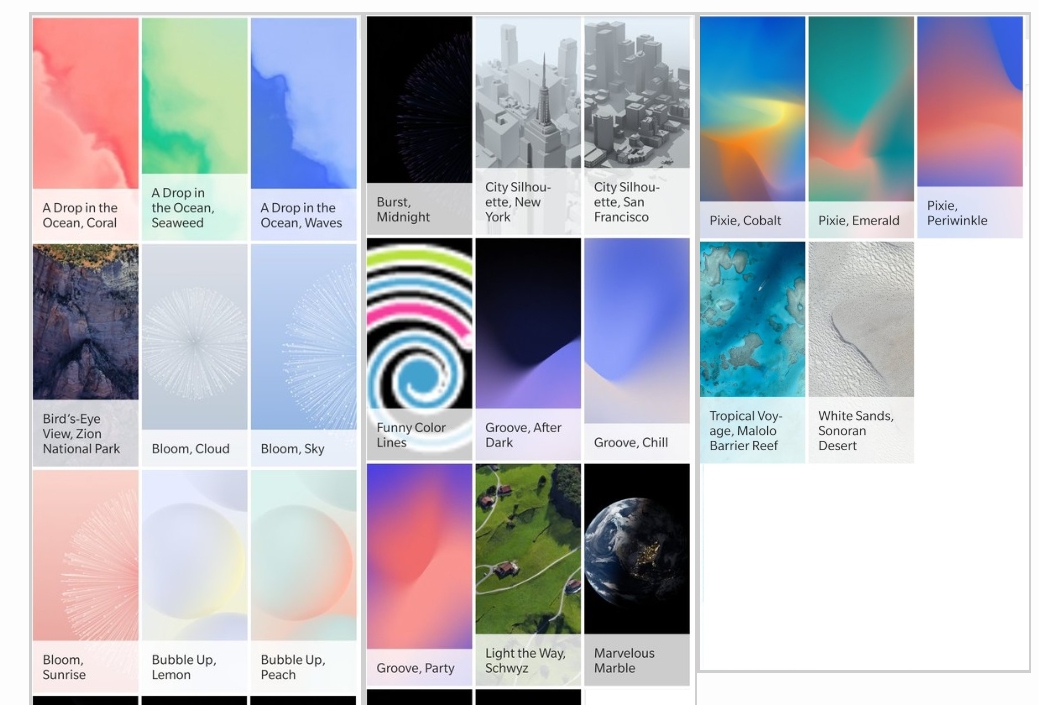Screen dimensions: 1038x705
Task: Select Bird's-Eye View, Zion National Park wallpaper
Action: 85,355
